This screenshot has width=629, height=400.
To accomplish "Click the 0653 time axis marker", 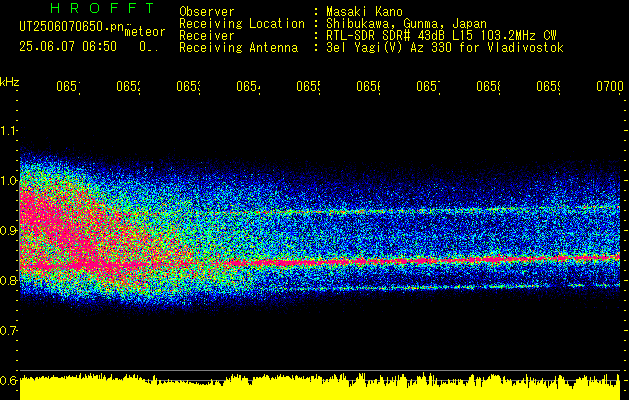I will click(188, 87).
